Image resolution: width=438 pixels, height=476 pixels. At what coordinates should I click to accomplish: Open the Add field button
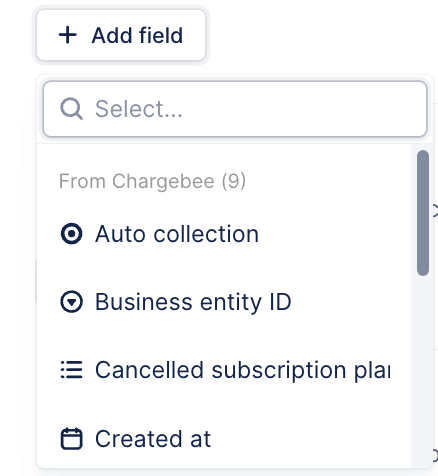(121, 35)
